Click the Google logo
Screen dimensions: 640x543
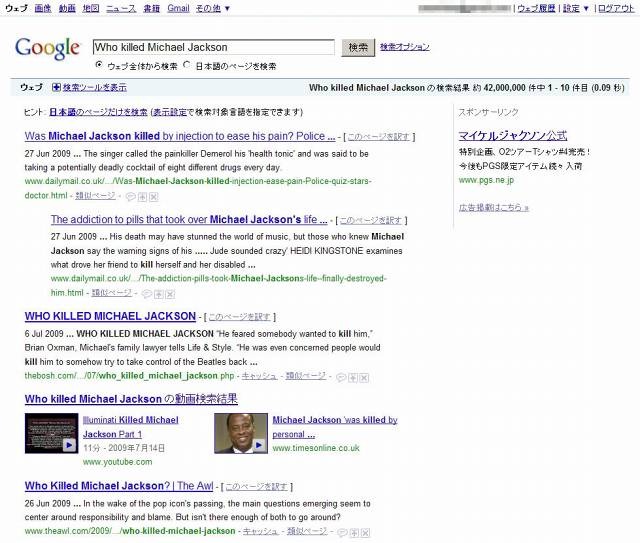pos(47,49)
